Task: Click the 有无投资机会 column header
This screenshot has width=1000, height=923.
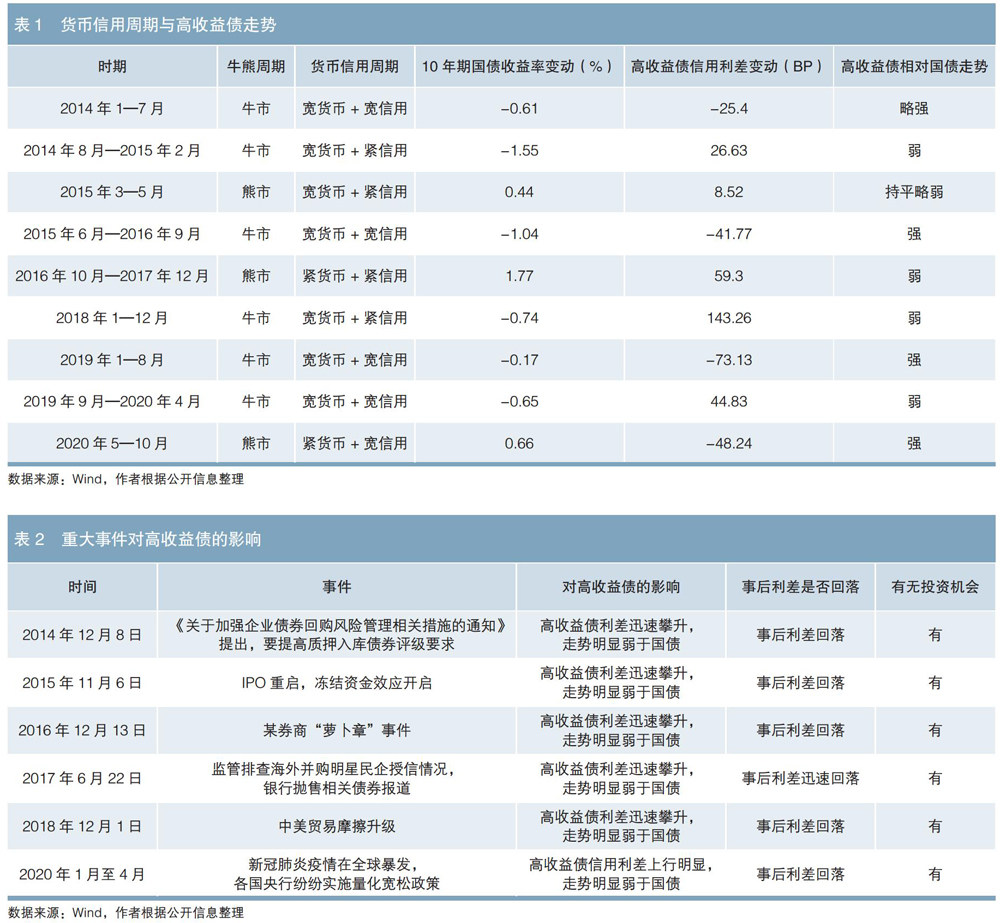Action: pos(935,587)
